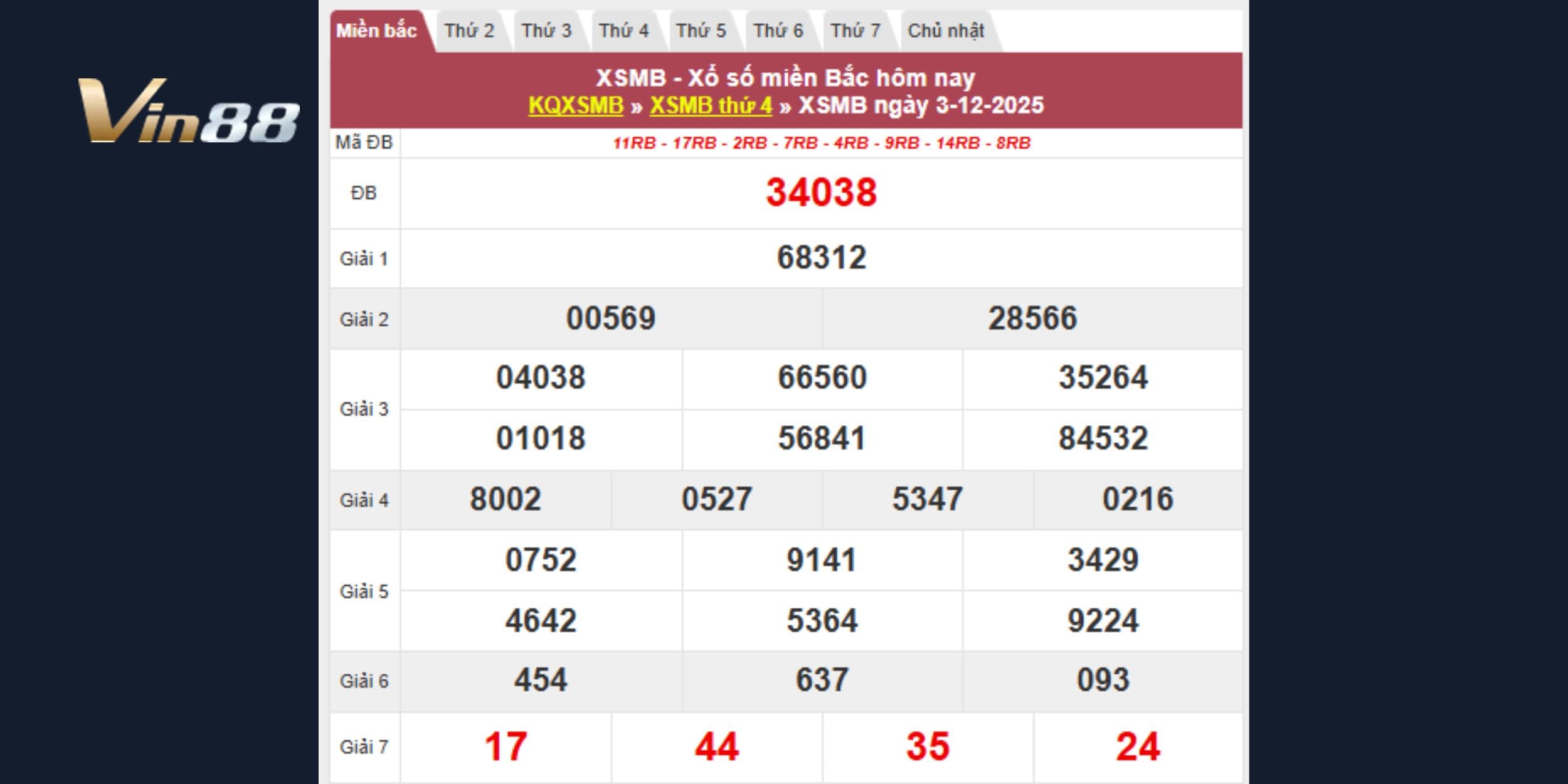This screenshot has height=784, width=1568.
Task: Select the Miền bắc tab
Action: click(376, 31)
